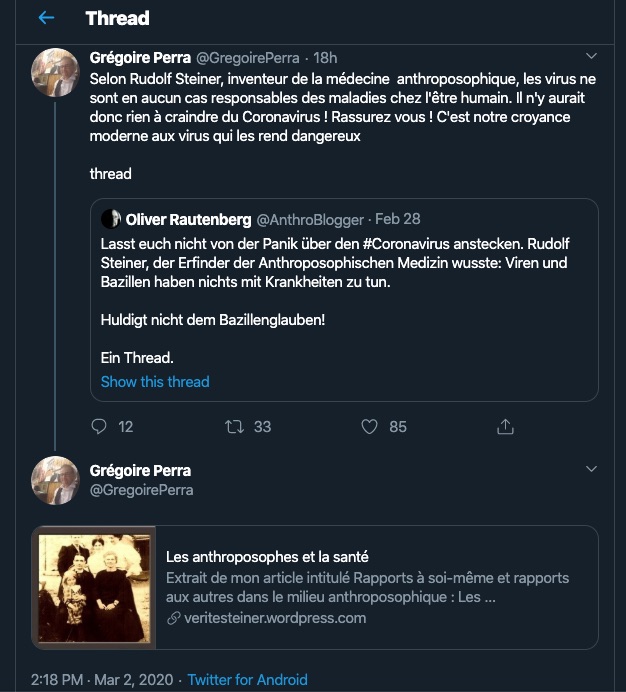Click the veritesteiner.wordpress.com domain text
The width and height of the screenshot is (626, 692).
(x=275, y=618)
